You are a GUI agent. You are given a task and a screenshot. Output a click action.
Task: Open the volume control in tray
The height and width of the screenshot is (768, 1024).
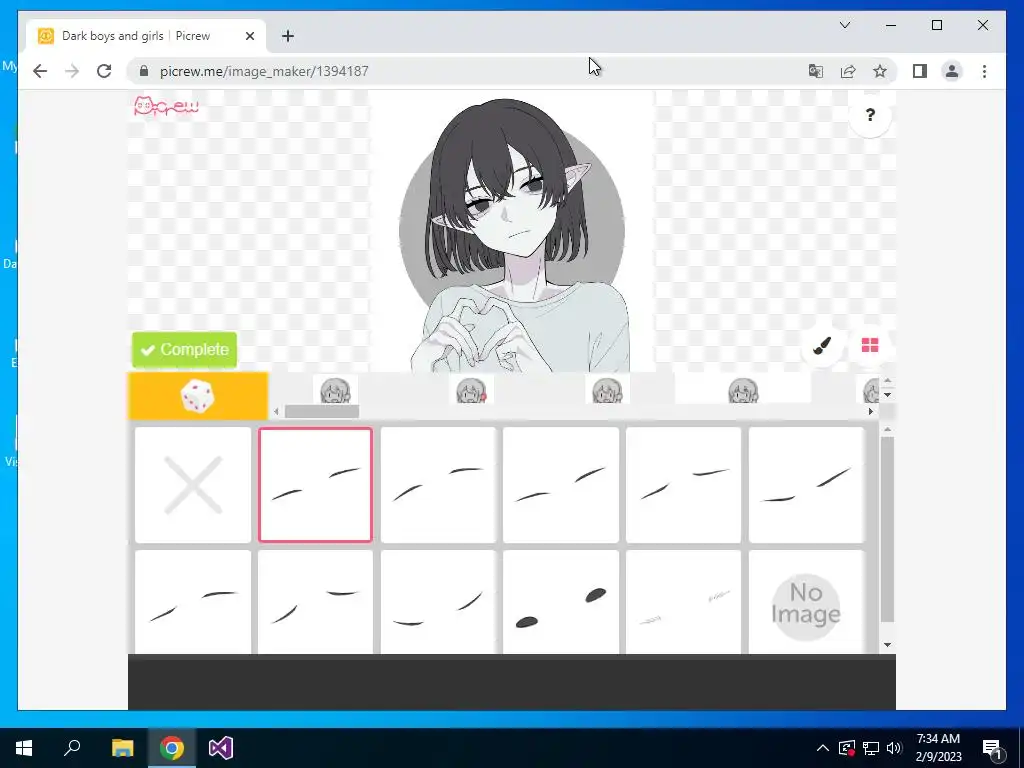(894, 748)
